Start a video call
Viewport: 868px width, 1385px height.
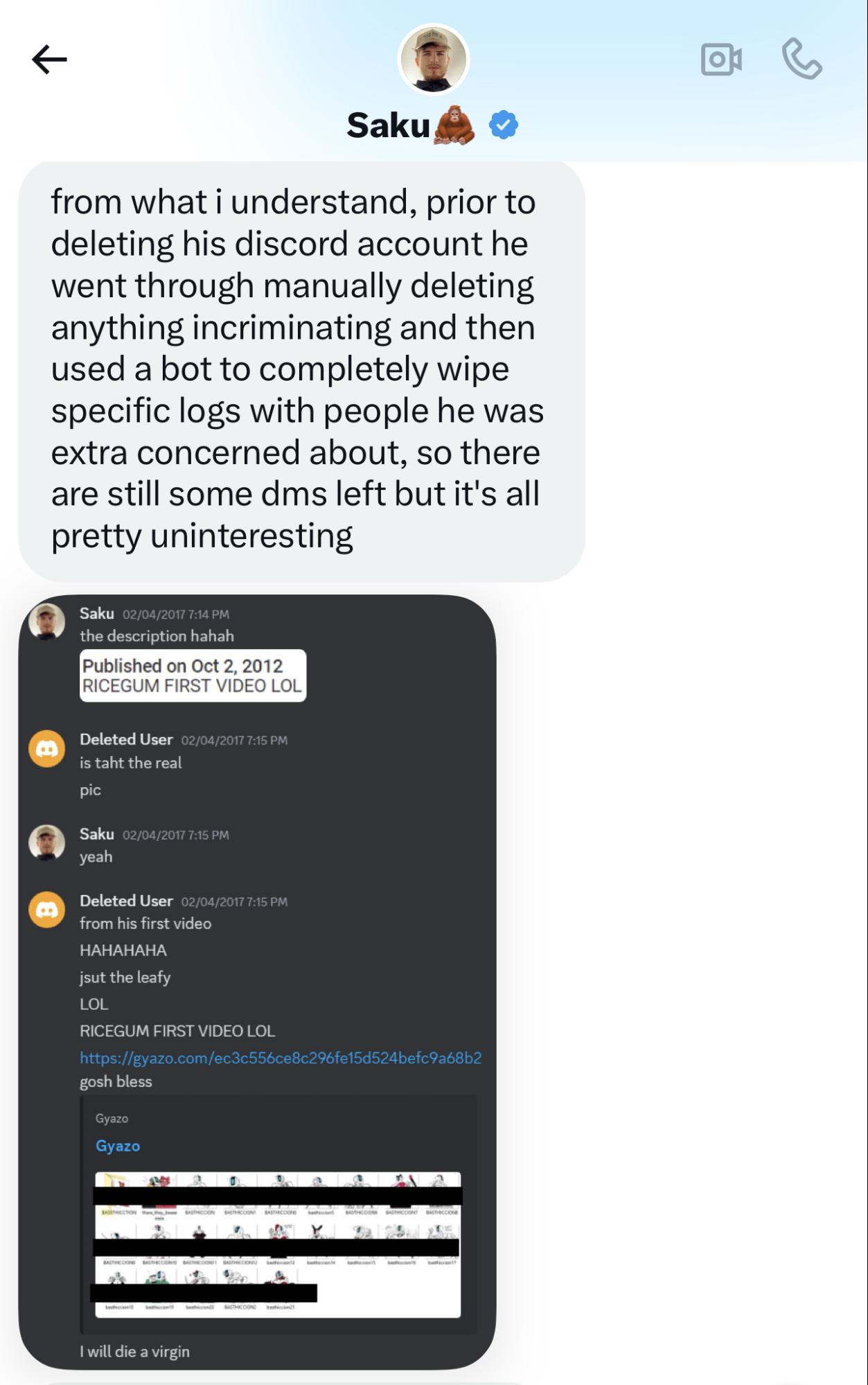point(721,60)
